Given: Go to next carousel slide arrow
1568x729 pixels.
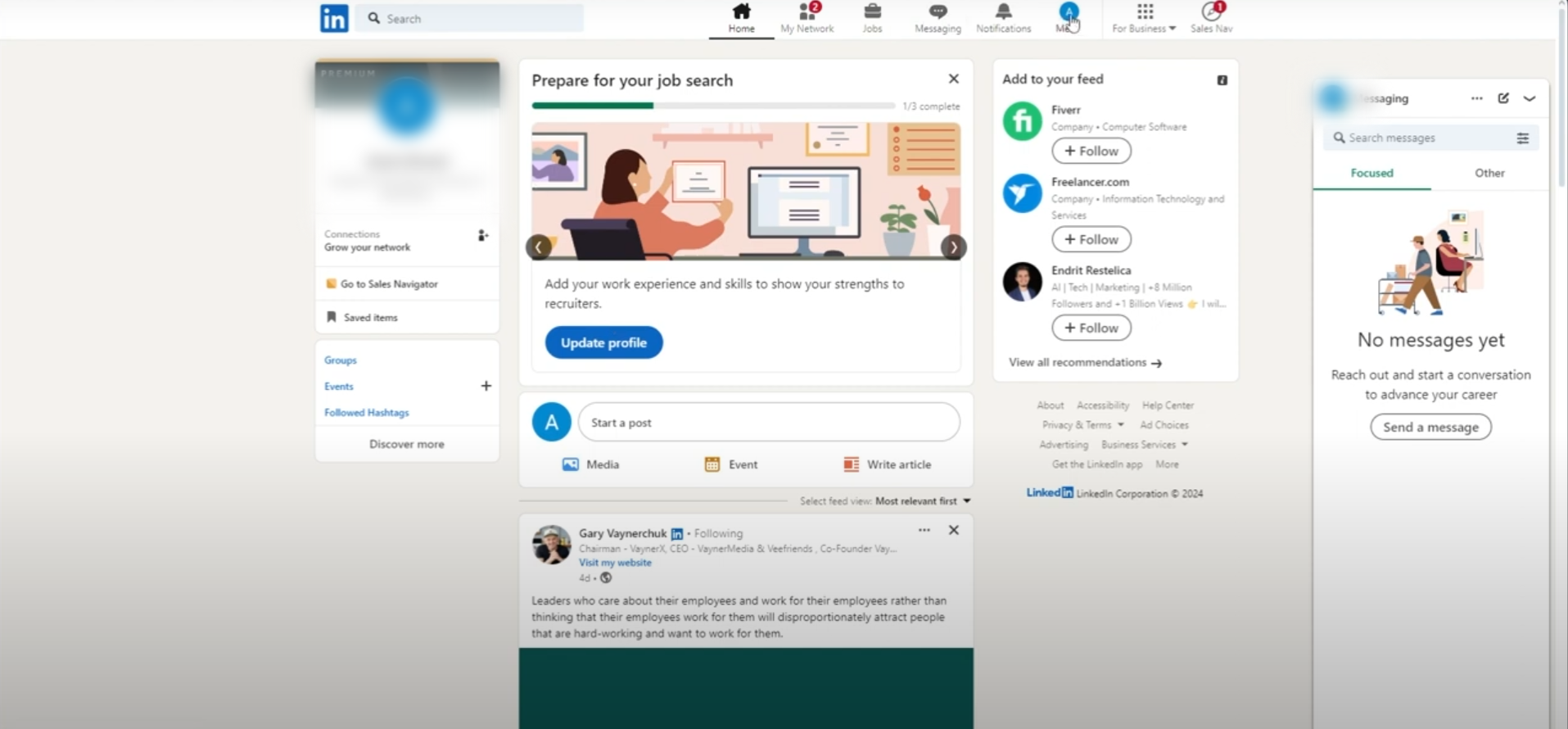Looking at the screenshot, I should click(953, 247).
